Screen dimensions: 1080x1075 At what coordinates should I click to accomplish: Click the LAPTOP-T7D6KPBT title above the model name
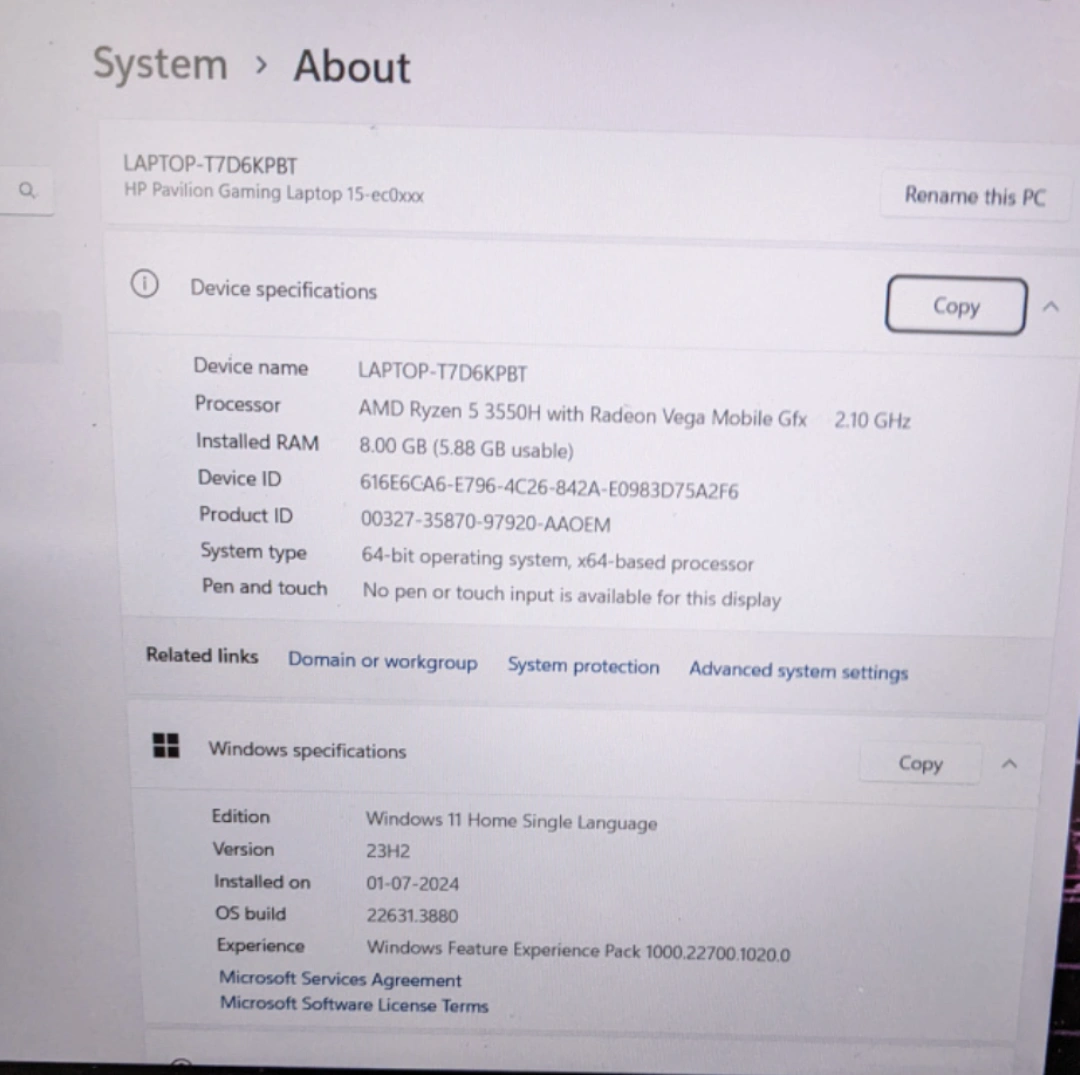210,165
